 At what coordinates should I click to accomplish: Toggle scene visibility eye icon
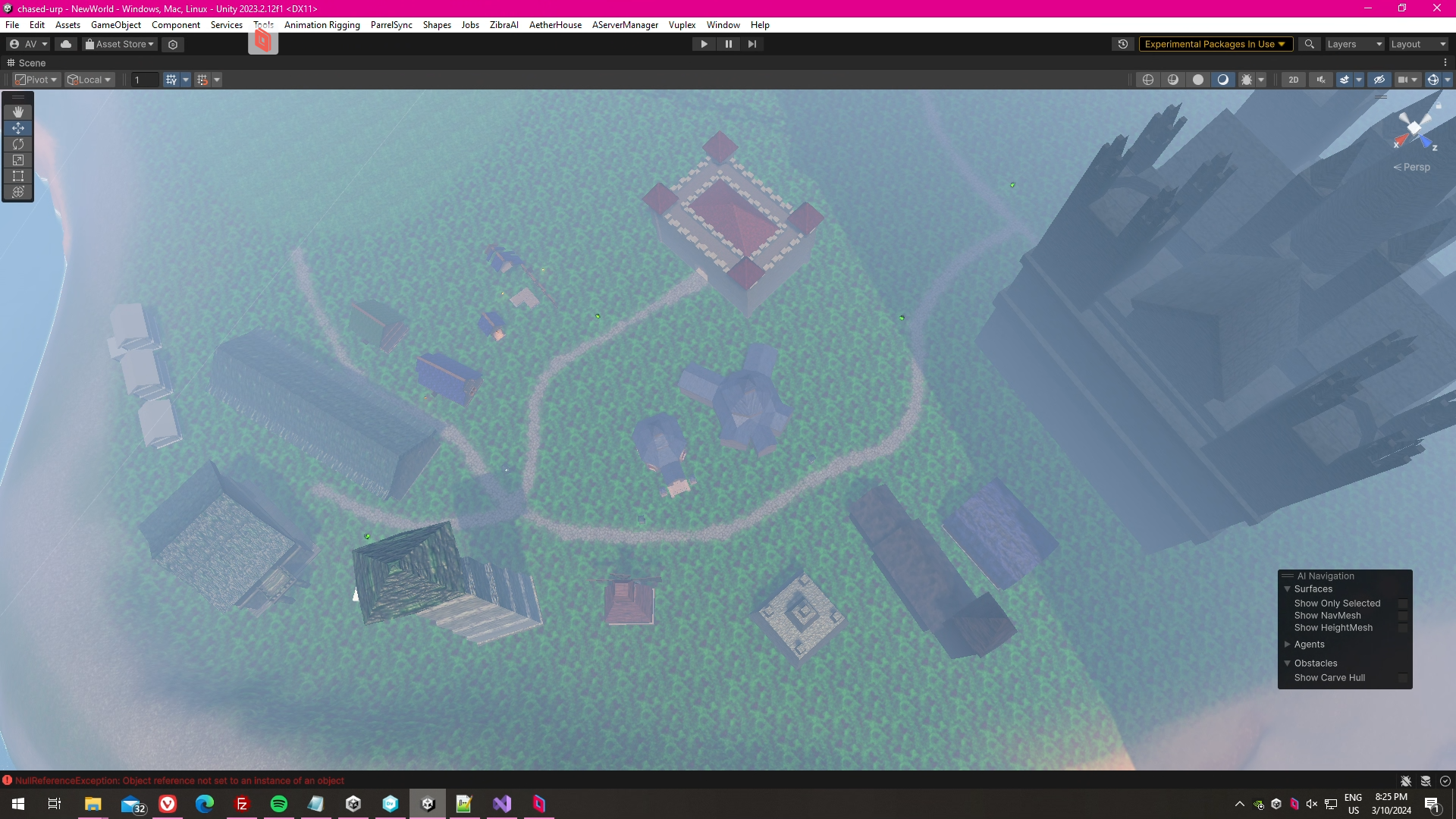pos(1379,80)
